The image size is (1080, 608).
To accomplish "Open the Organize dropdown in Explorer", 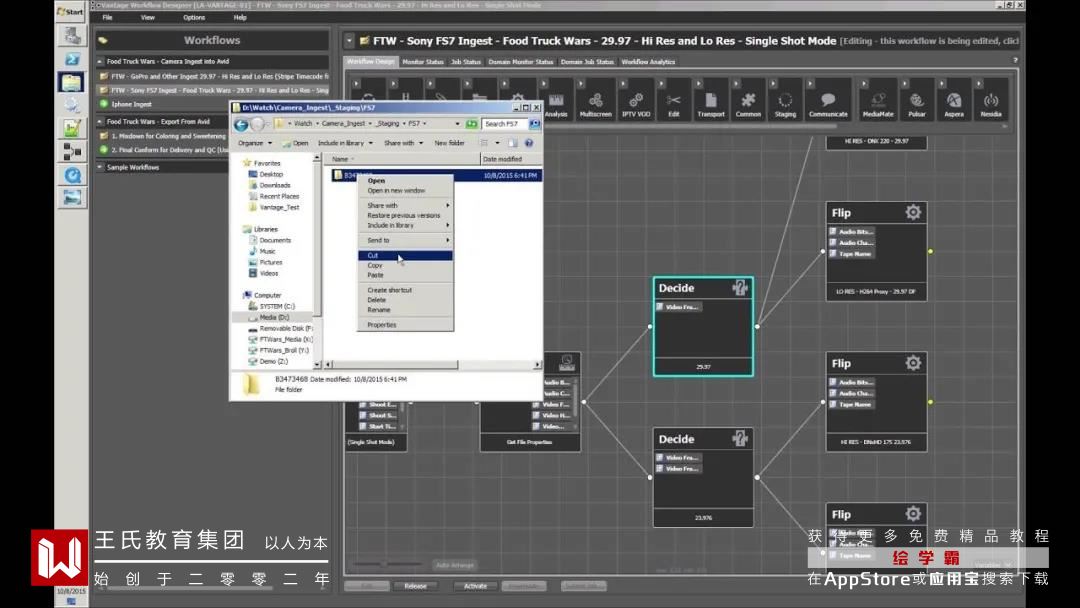I will (255, 143).
